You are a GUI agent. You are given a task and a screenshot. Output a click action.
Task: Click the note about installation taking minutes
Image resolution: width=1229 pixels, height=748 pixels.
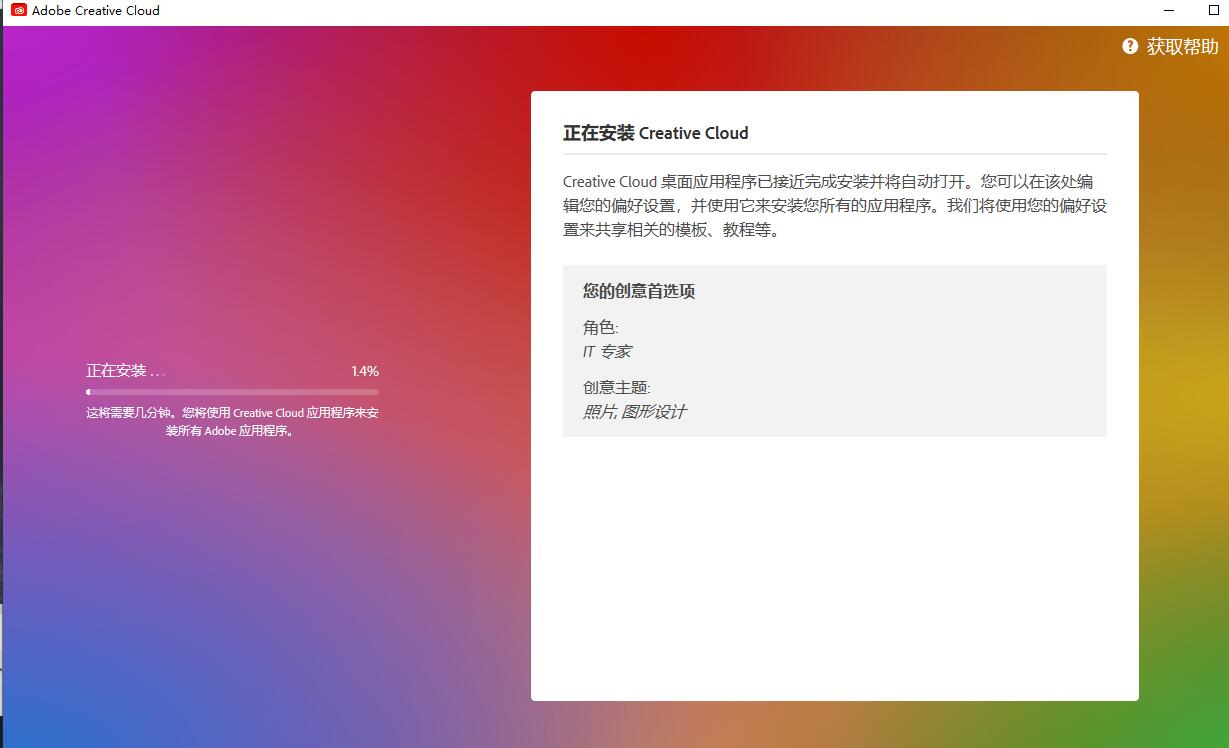coord(232,422)
